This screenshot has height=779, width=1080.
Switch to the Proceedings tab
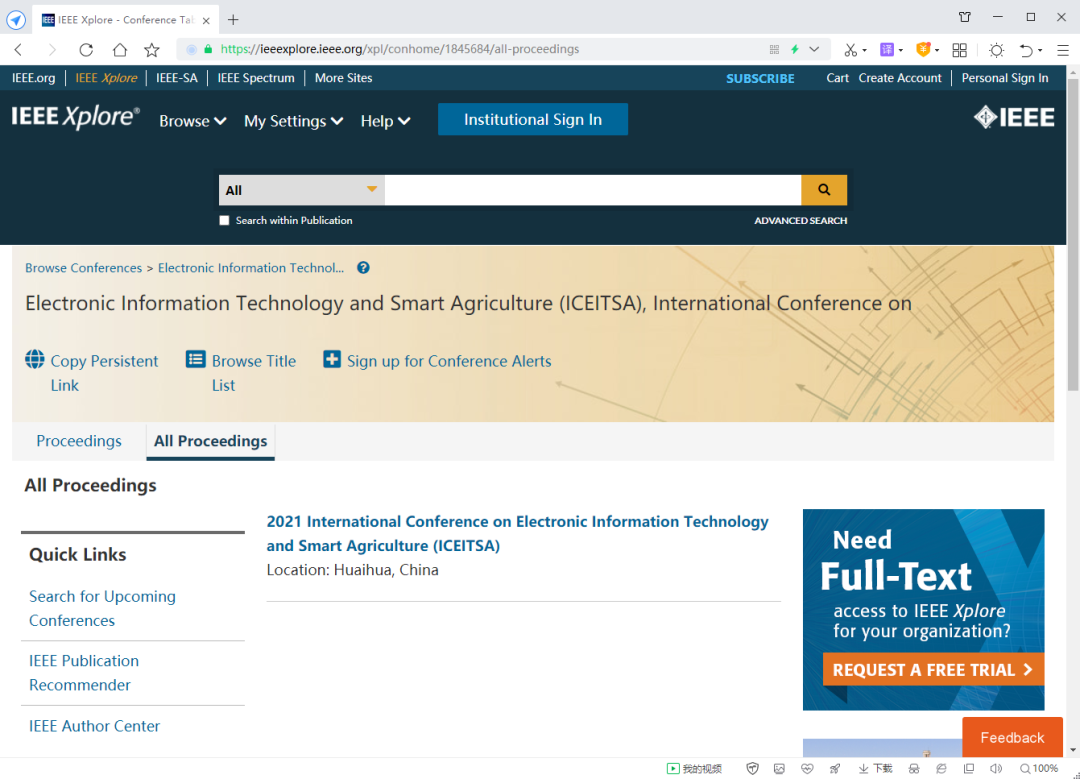79,441
